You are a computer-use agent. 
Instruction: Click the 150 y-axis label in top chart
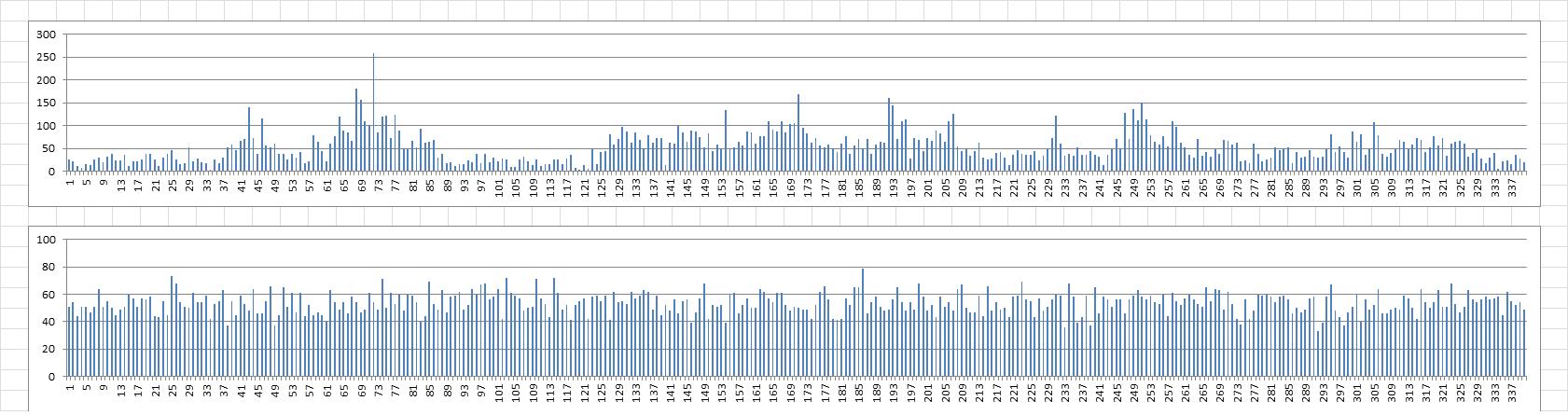click(x=46, y=104)
